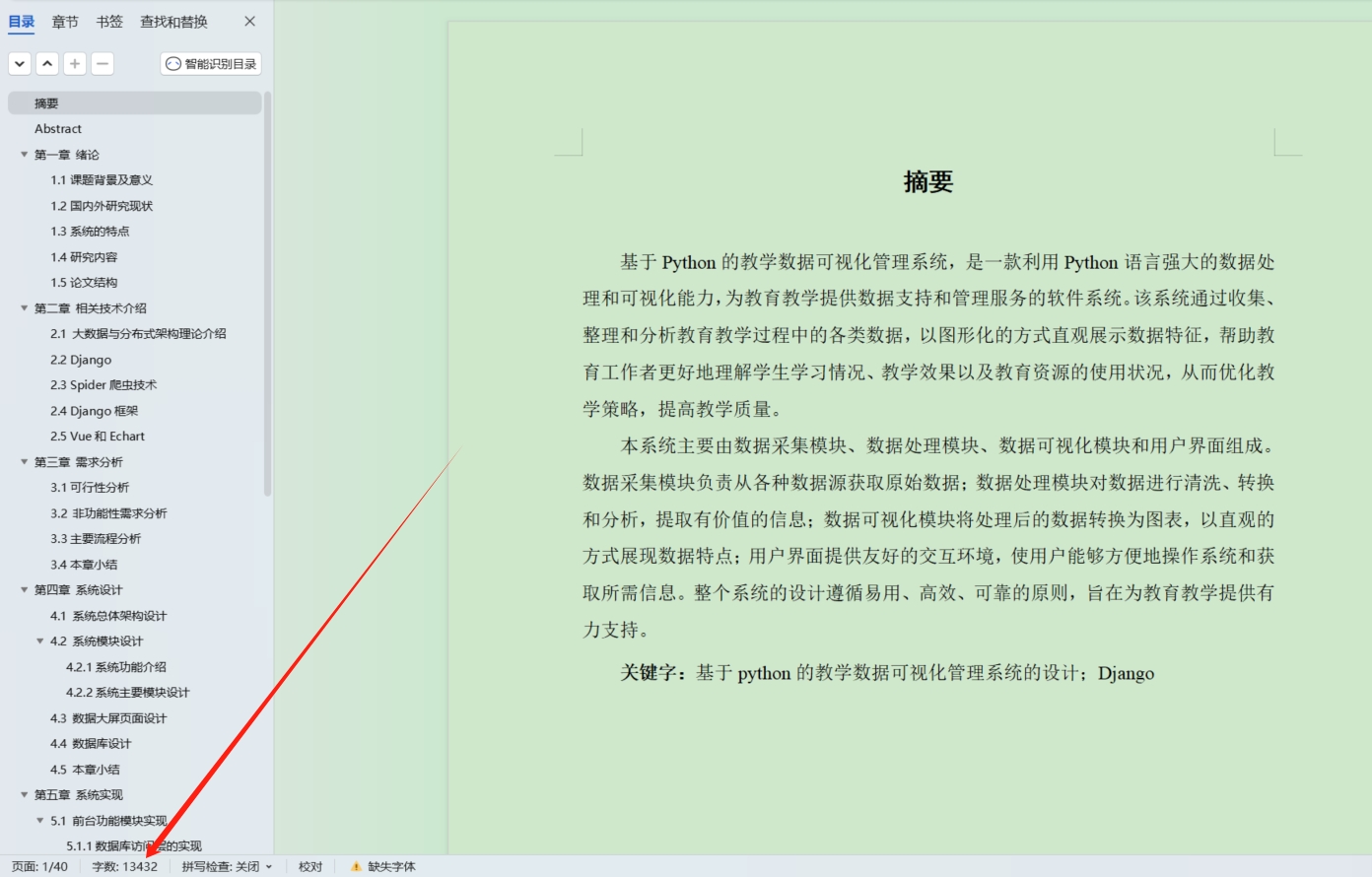The height and width of the screenshot is (877, 1372).
Task: Click the 关键字 line in the document
Action: pos(887,673)
